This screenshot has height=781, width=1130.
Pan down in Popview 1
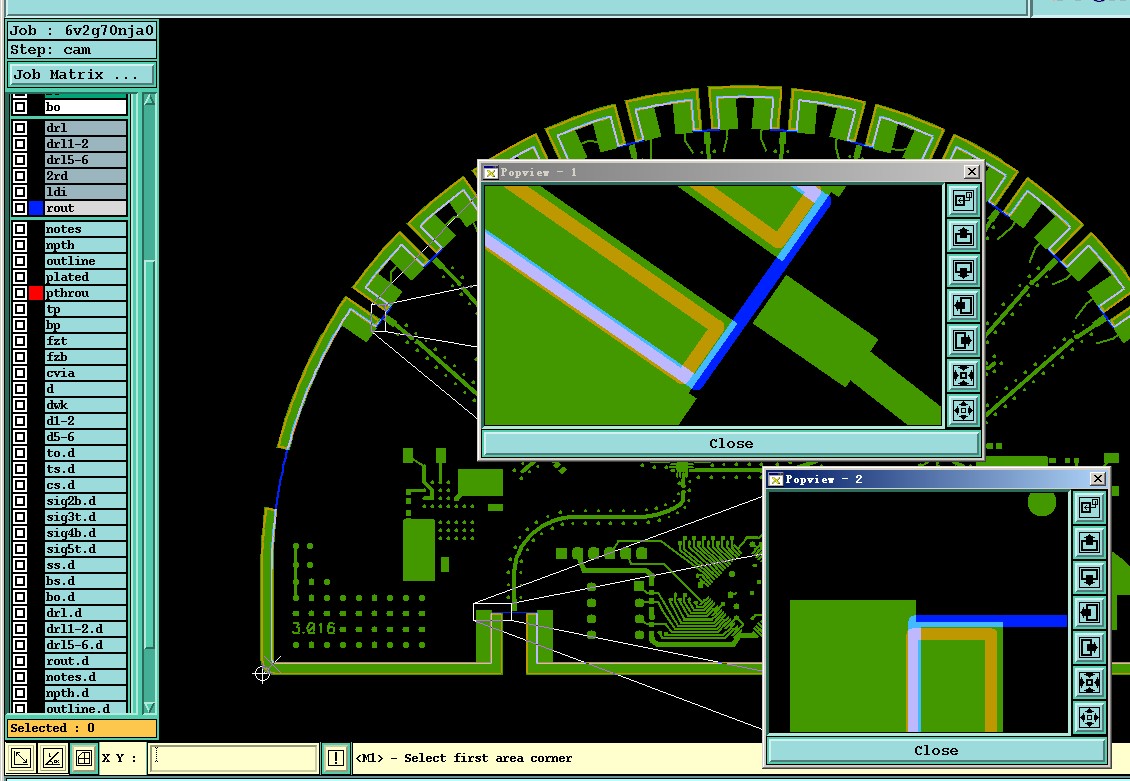tap(964, 271)
